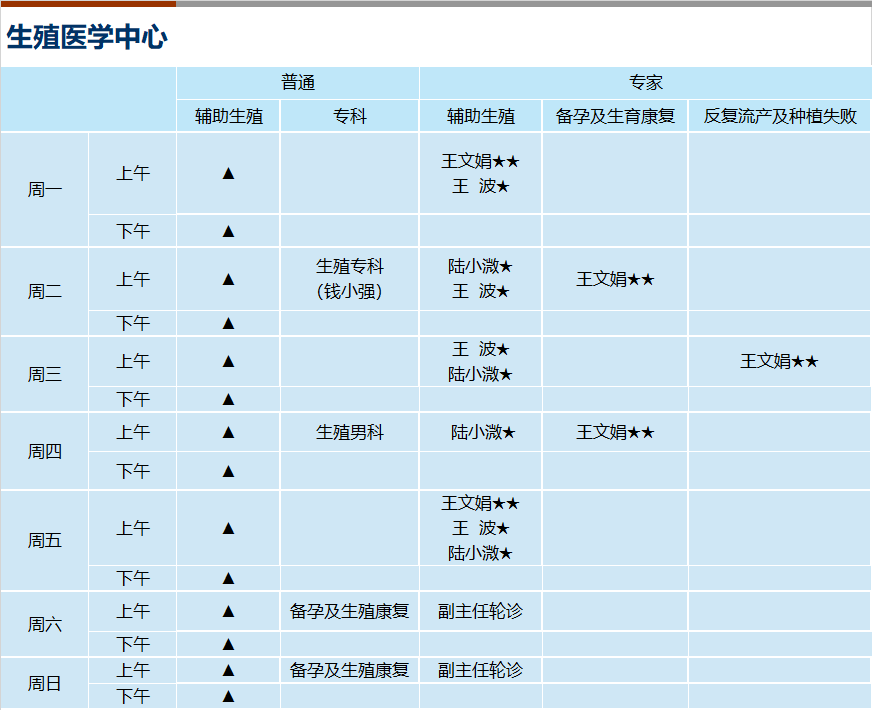Select the 专家 column group header
Viewport: 872px width, 710px height.
click(x=645, y=83)
